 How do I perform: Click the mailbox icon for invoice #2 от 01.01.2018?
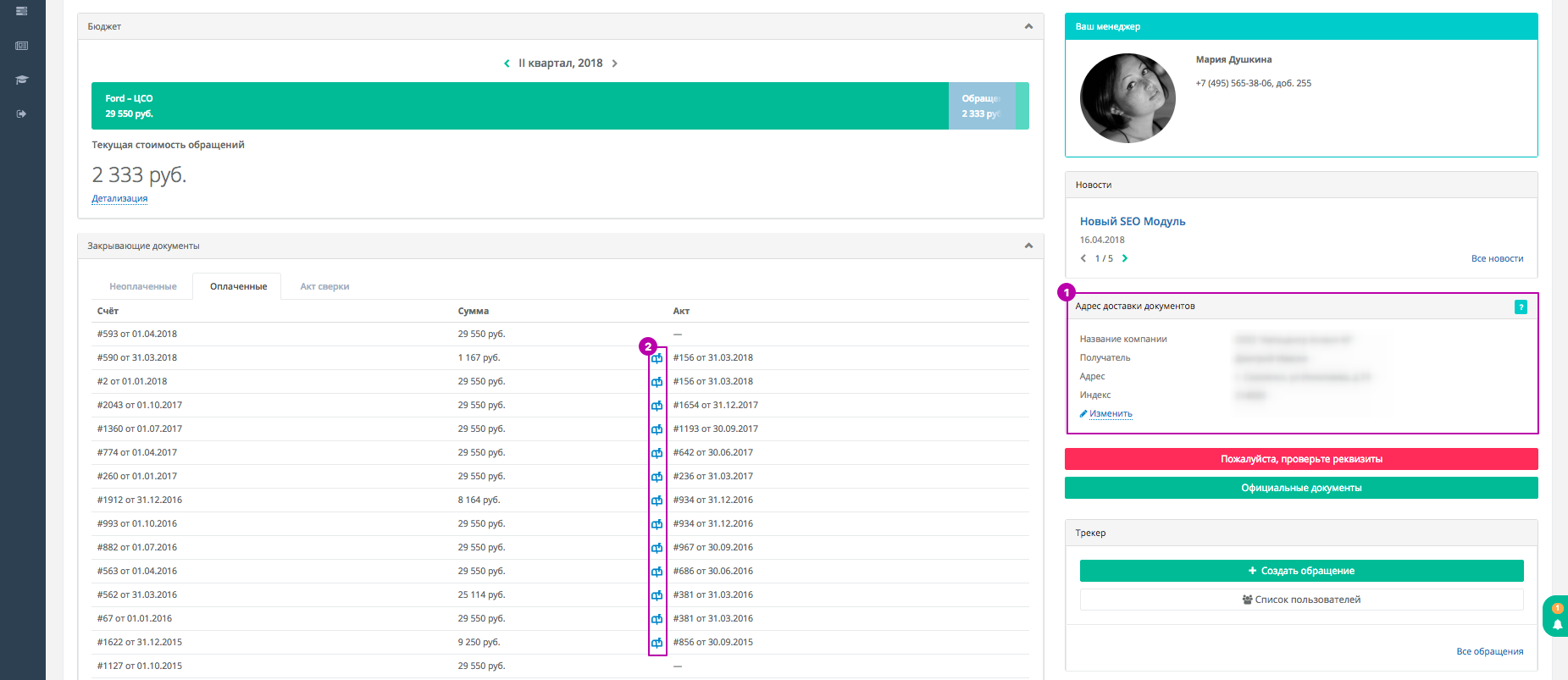pos(657,382)
